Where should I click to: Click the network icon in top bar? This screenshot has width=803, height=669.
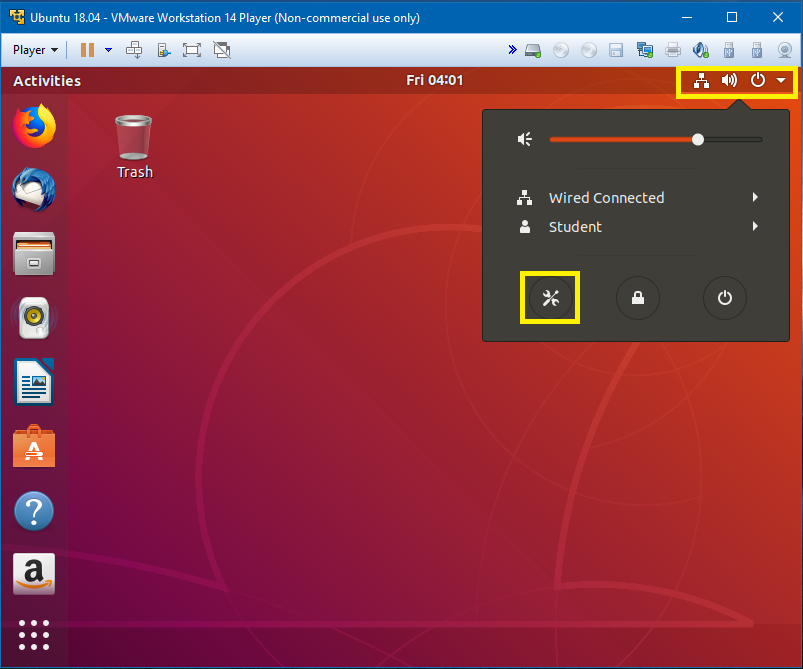coord(701,80)
